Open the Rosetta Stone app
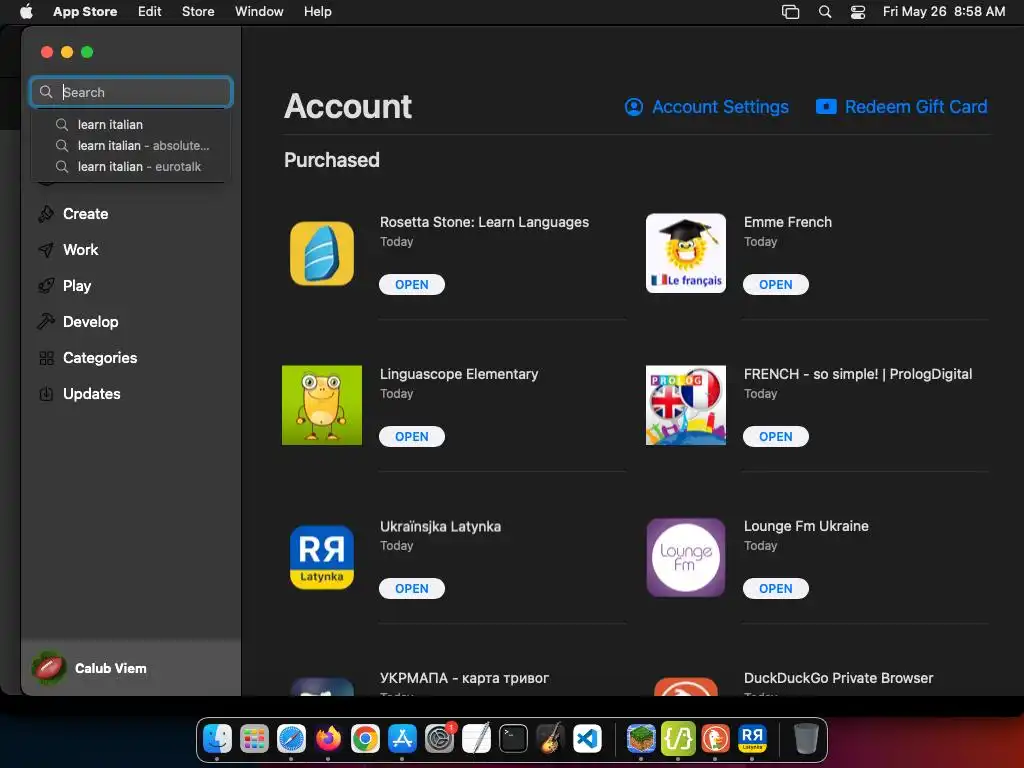The width and height of the screenshot is (1024, 768). pyautogui.click(x=411, y=285)
